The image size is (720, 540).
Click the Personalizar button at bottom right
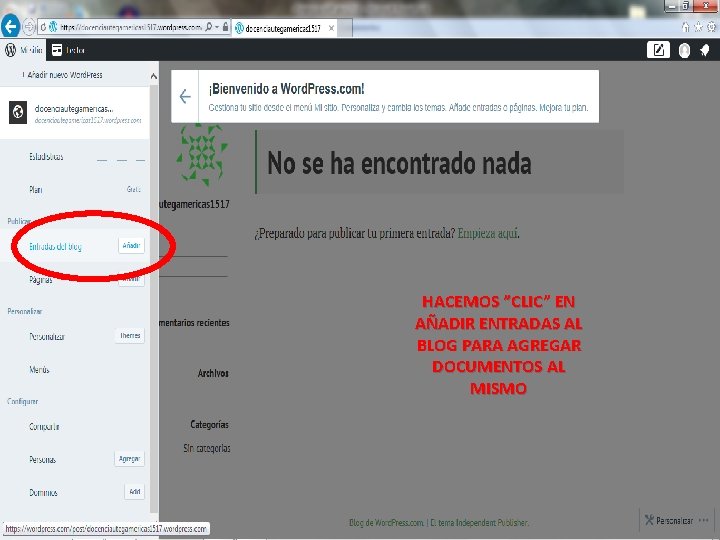pos(669,521)
